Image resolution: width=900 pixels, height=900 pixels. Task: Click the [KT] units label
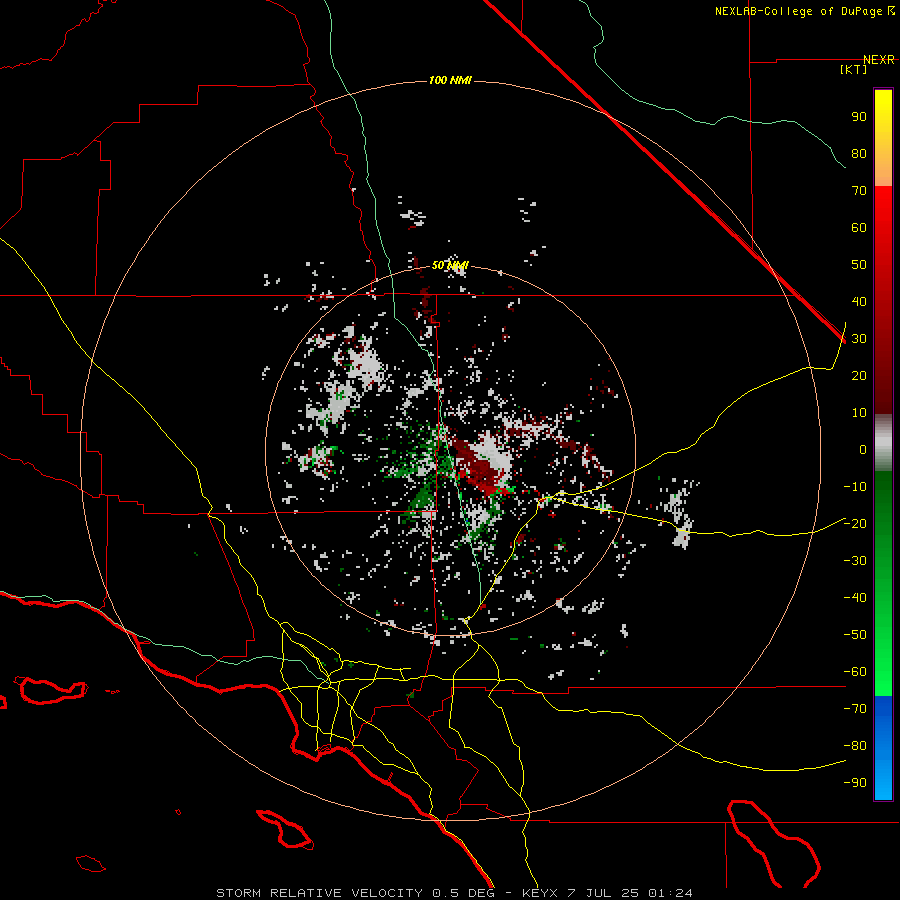point(854,69)
